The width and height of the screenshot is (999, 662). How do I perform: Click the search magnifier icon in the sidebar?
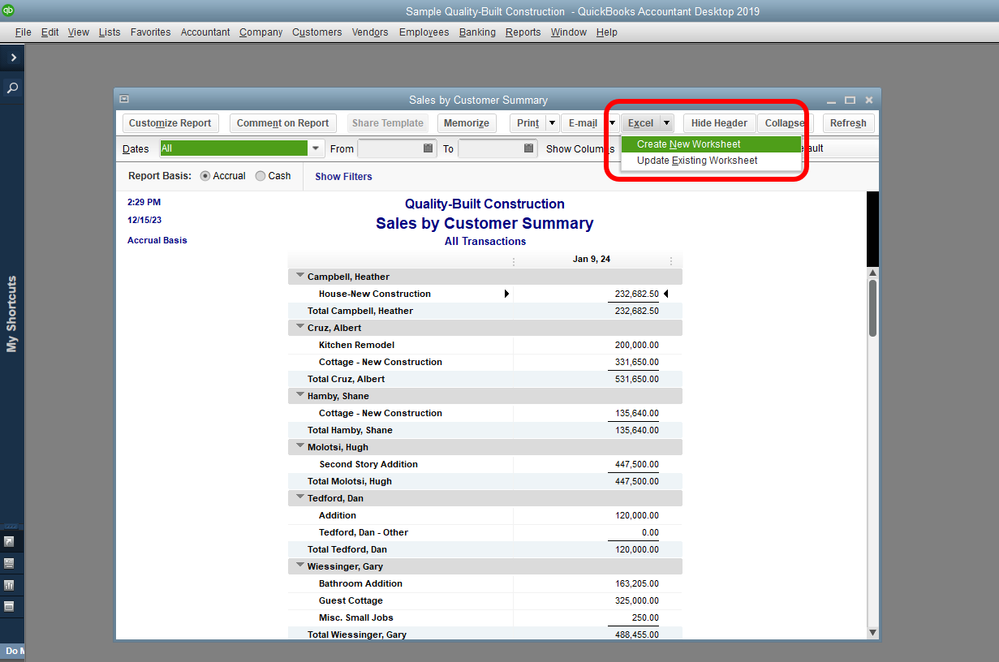coord(12,88)
